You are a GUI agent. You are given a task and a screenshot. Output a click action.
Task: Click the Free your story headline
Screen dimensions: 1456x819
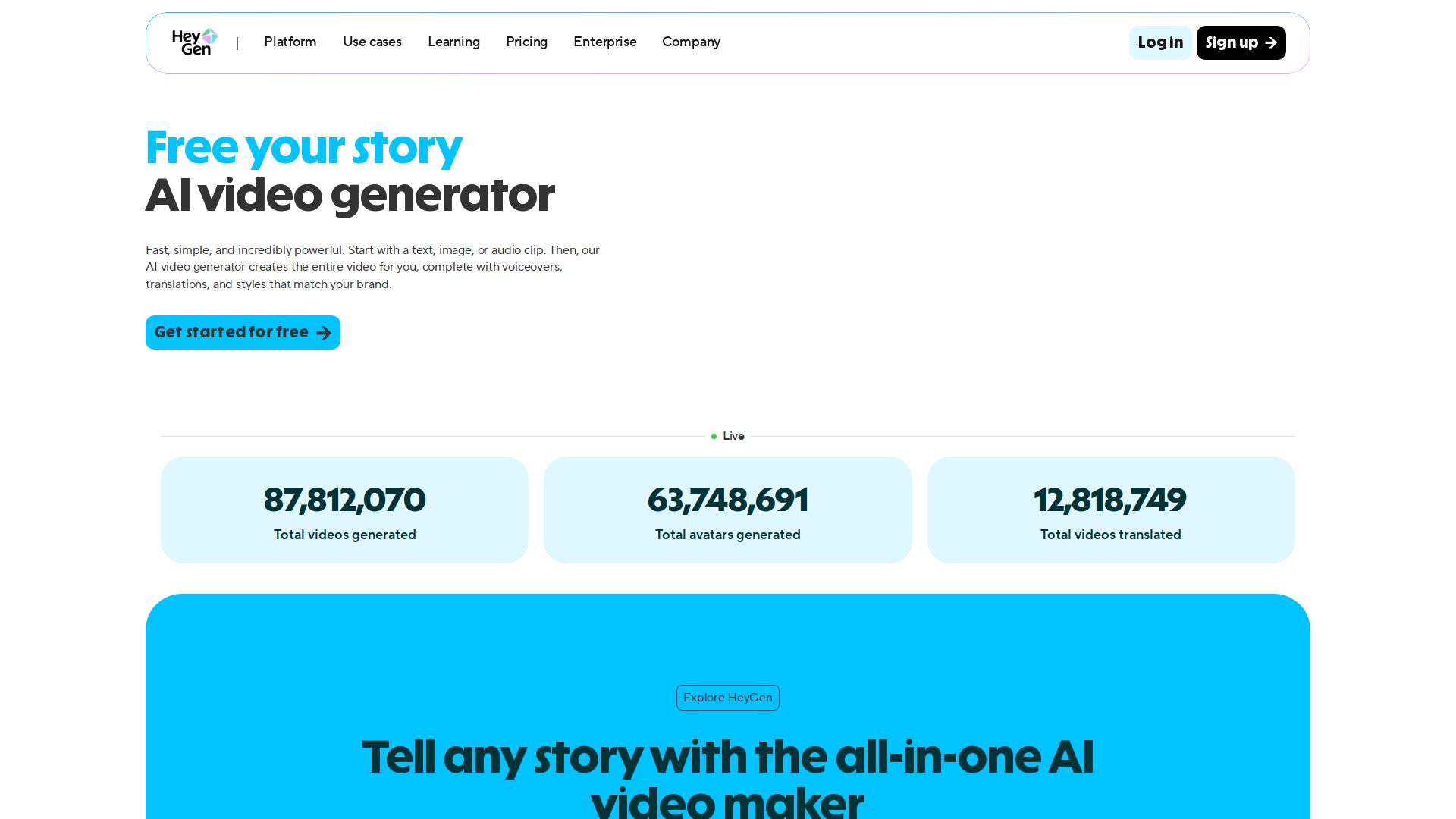click(x=303, y=147)
